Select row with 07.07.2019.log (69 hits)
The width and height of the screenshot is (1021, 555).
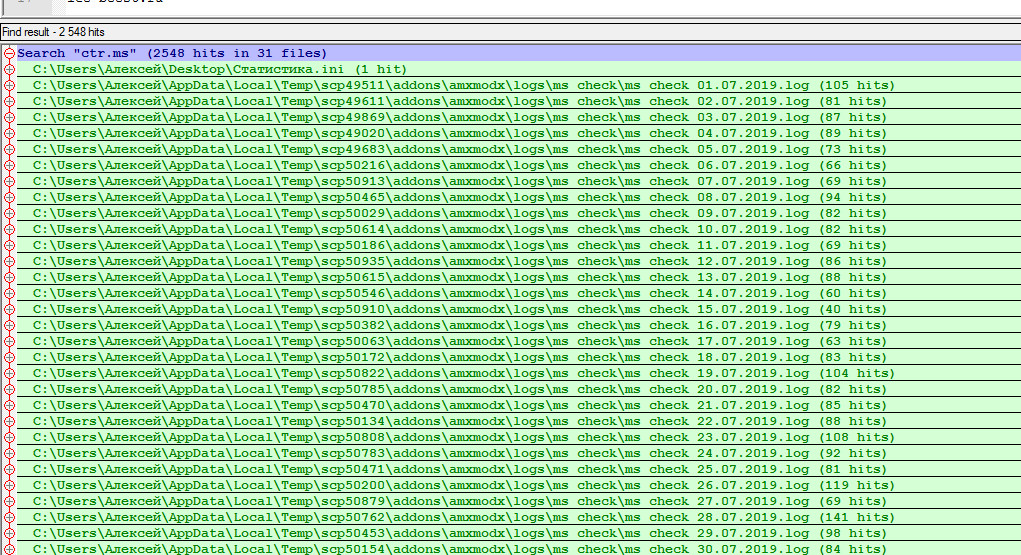click(518, 182)
